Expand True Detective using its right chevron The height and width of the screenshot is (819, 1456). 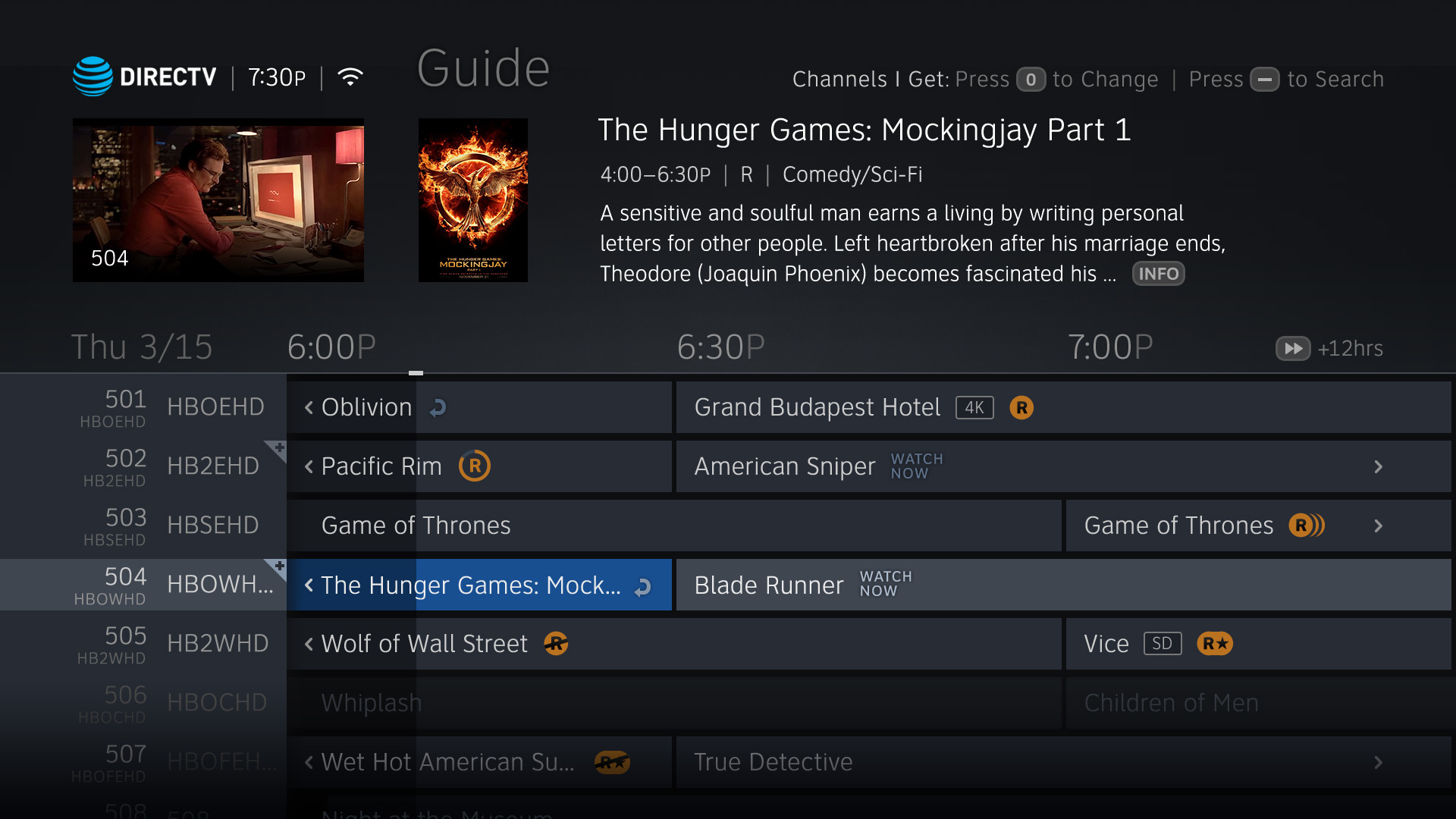[1379, 763]
